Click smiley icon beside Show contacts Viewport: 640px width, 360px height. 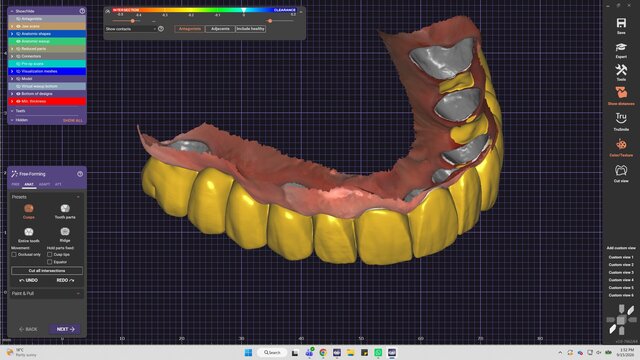point(161,29)
